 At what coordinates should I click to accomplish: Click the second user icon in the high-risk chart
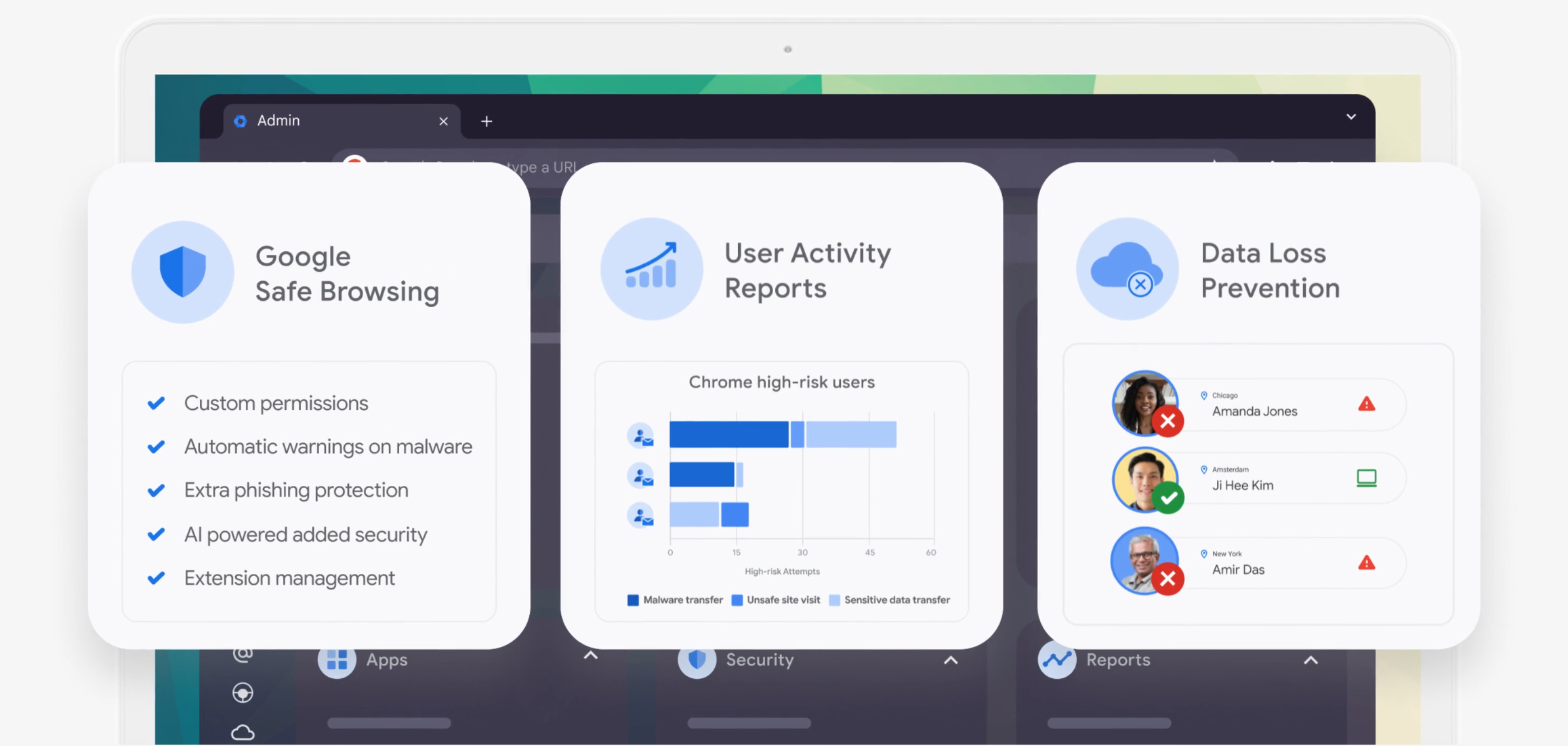[x=640, y=476]
